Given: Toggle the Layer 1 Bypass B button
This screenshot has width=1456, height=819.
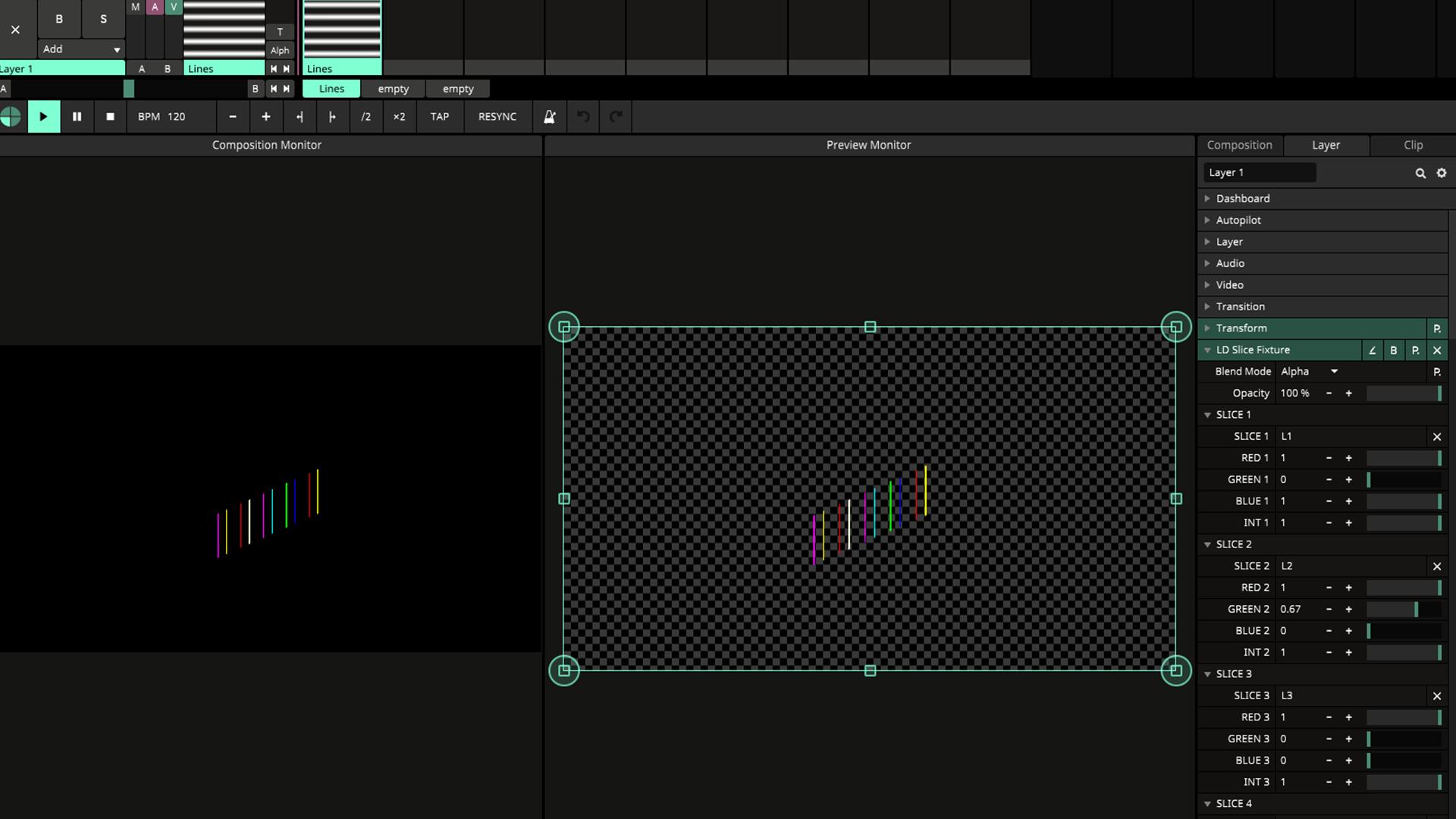Looking at the screenshot, I should (59, 19).
